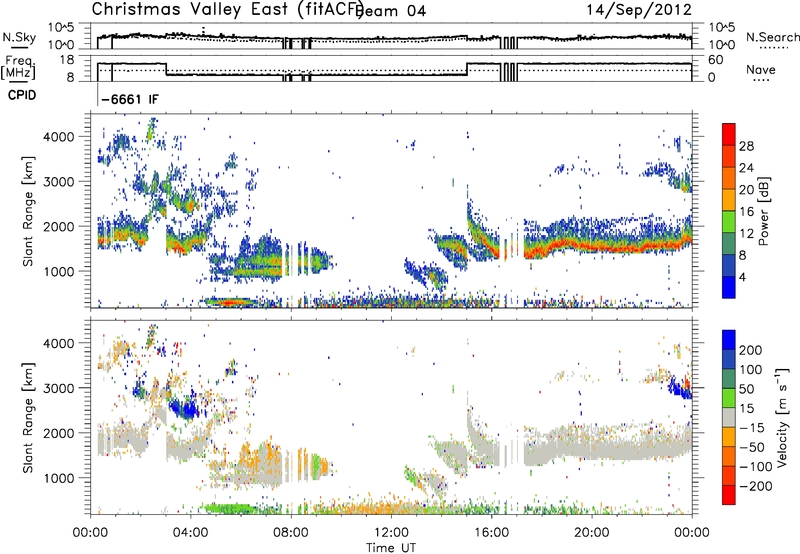Click the '2000' tick on the power panel
This screenshot has height=554, width=800.
[x=59, y=226]
